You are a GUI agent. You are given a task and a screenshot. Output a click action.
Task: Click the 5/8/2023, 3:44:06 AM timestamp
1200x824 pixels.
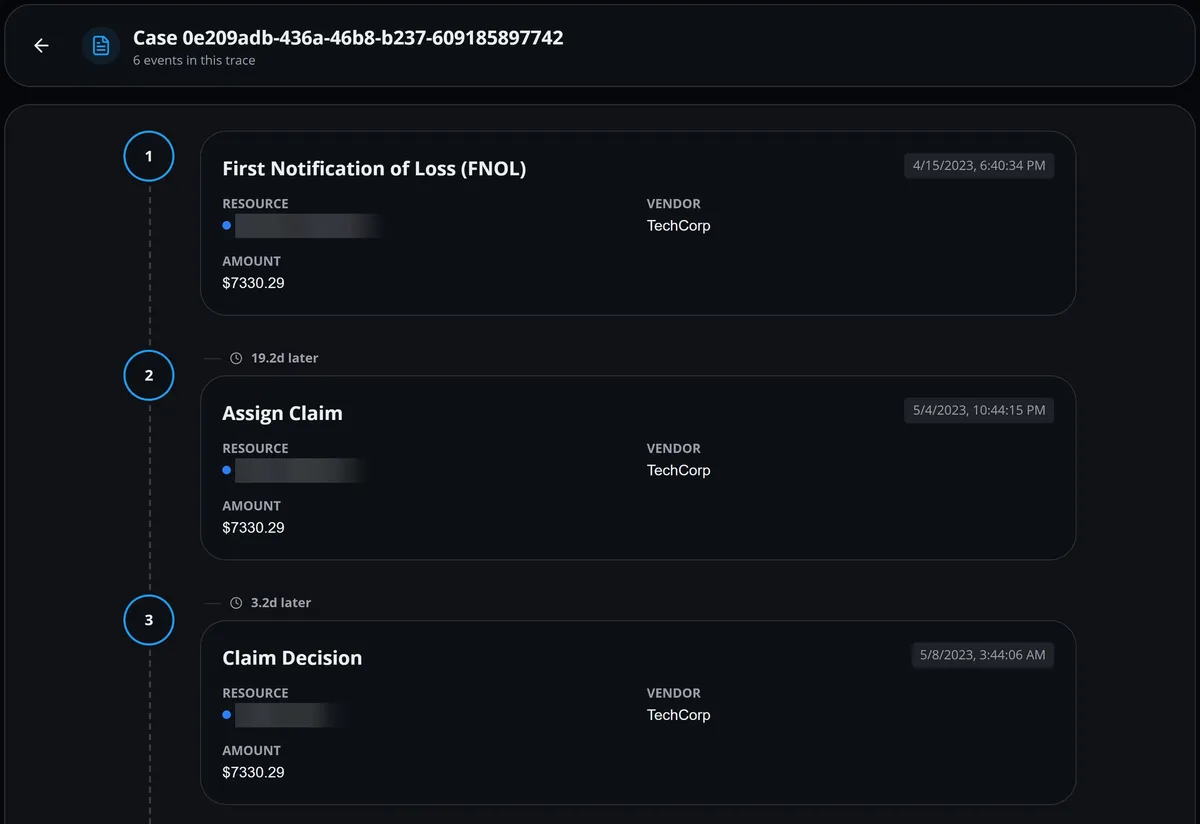click(x=983, y=655)
